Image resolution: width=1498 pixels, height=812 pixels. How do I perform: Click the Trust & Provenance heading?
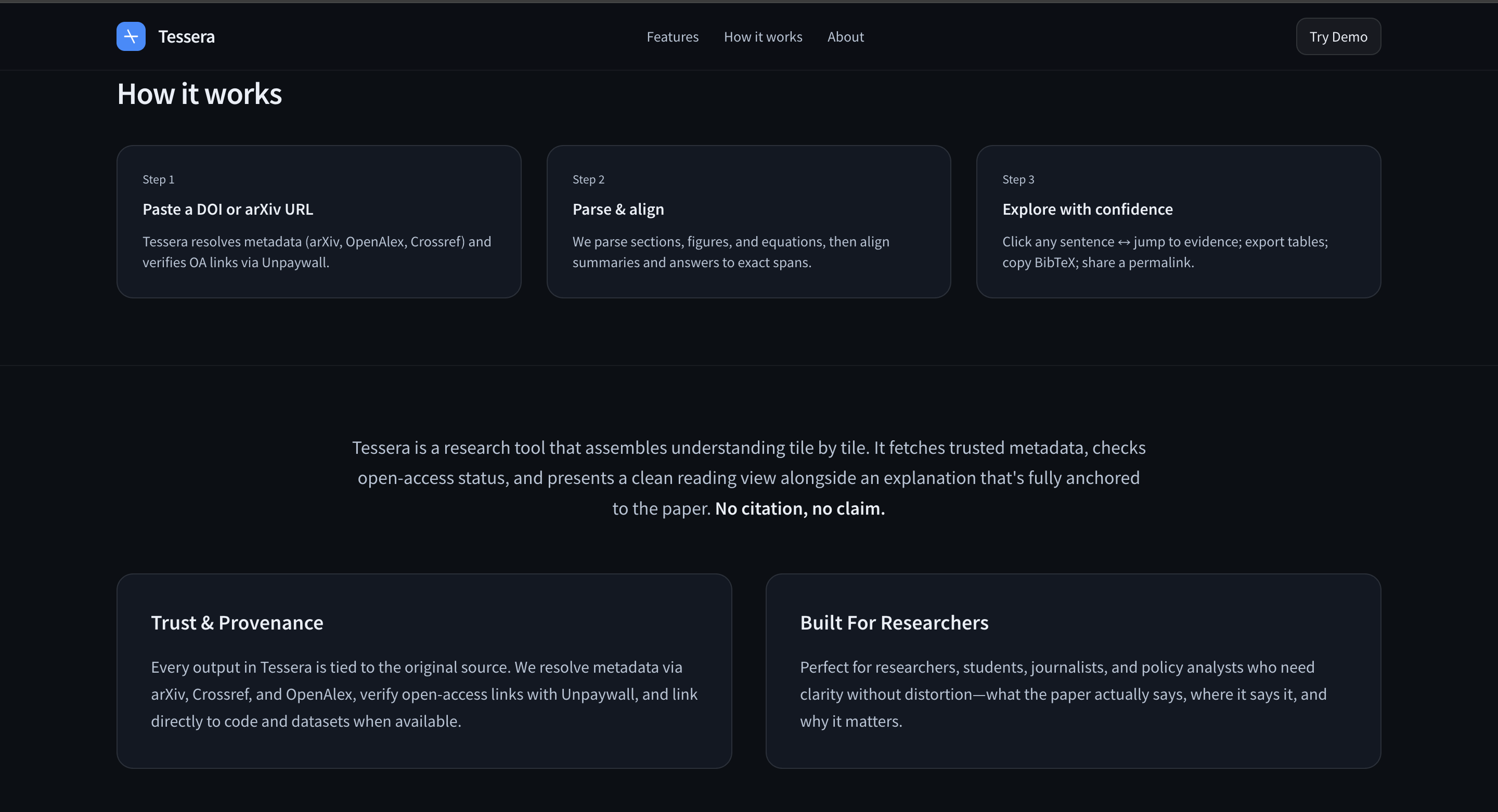pyautogui.click(x=237, y=622)
